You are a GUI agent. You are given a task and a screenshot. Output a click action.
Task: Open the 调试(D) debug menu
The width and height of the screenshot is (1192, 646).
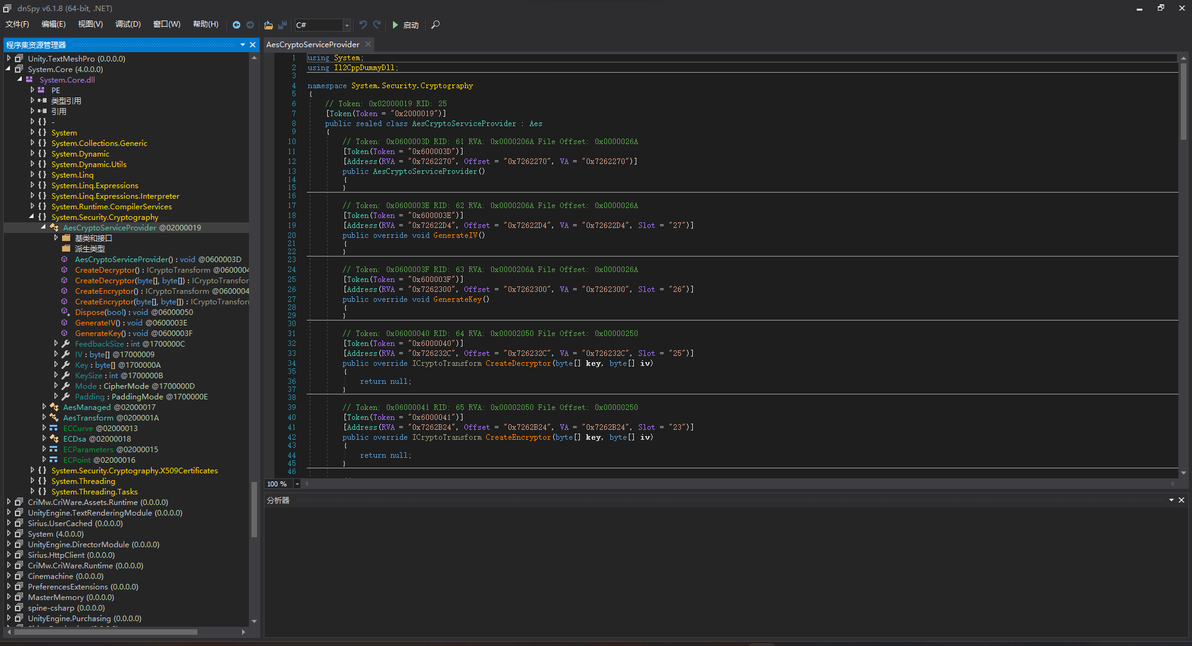(127, 24)
